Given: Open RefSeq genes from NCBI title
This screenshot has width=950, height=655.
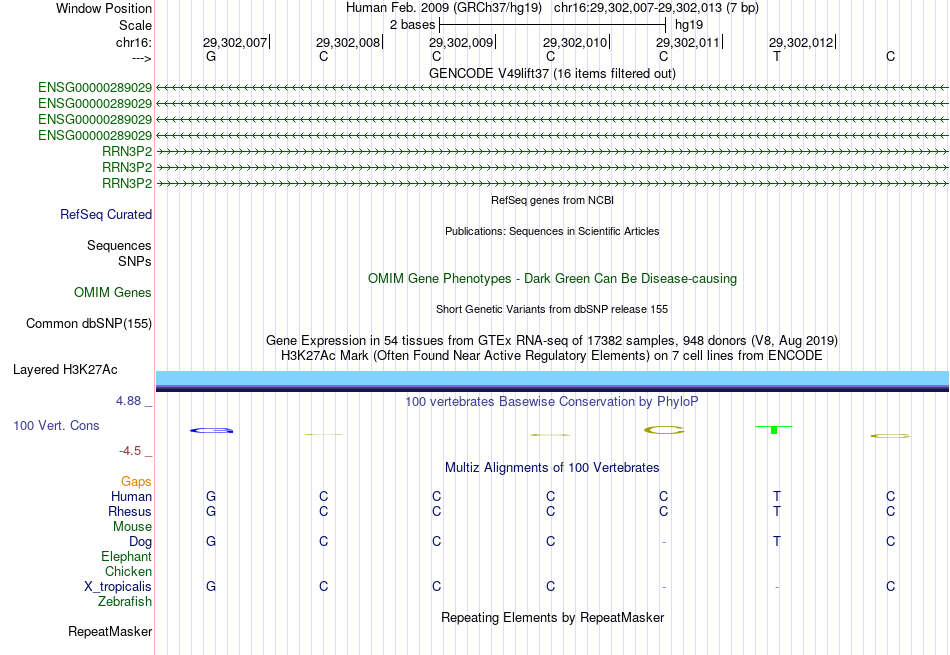Looking at the screenshot, I should coord(552,200).
